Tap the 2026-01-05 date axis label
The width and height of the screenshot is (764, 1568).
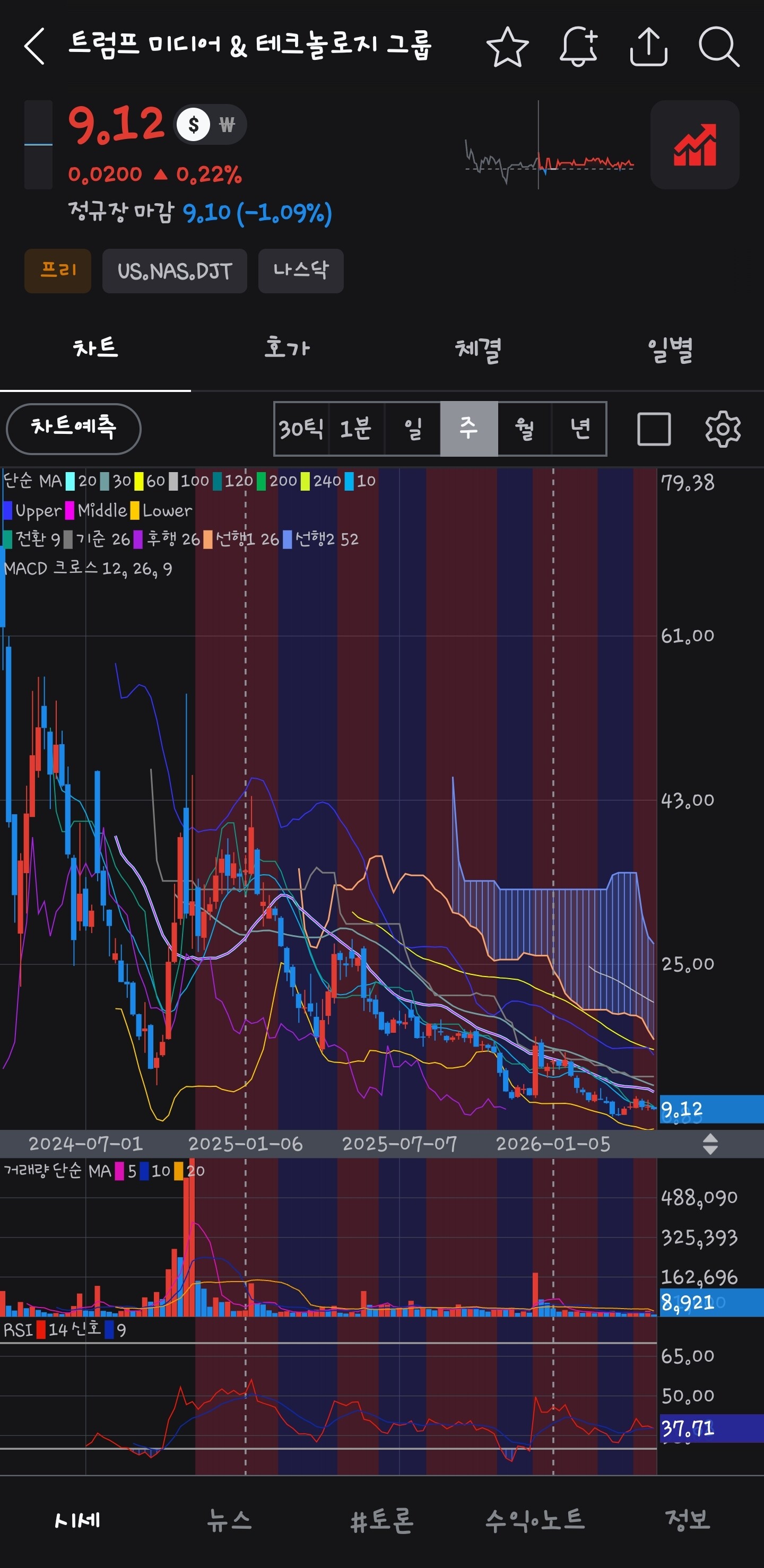tap(553, 1144)
